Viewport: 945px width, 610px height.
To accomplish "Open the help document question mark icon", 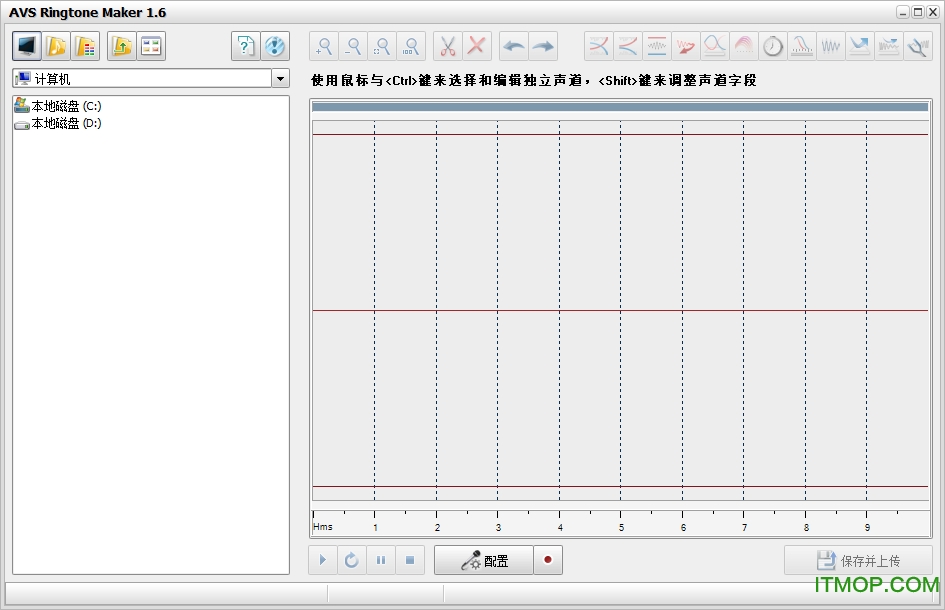I will 246,46.
